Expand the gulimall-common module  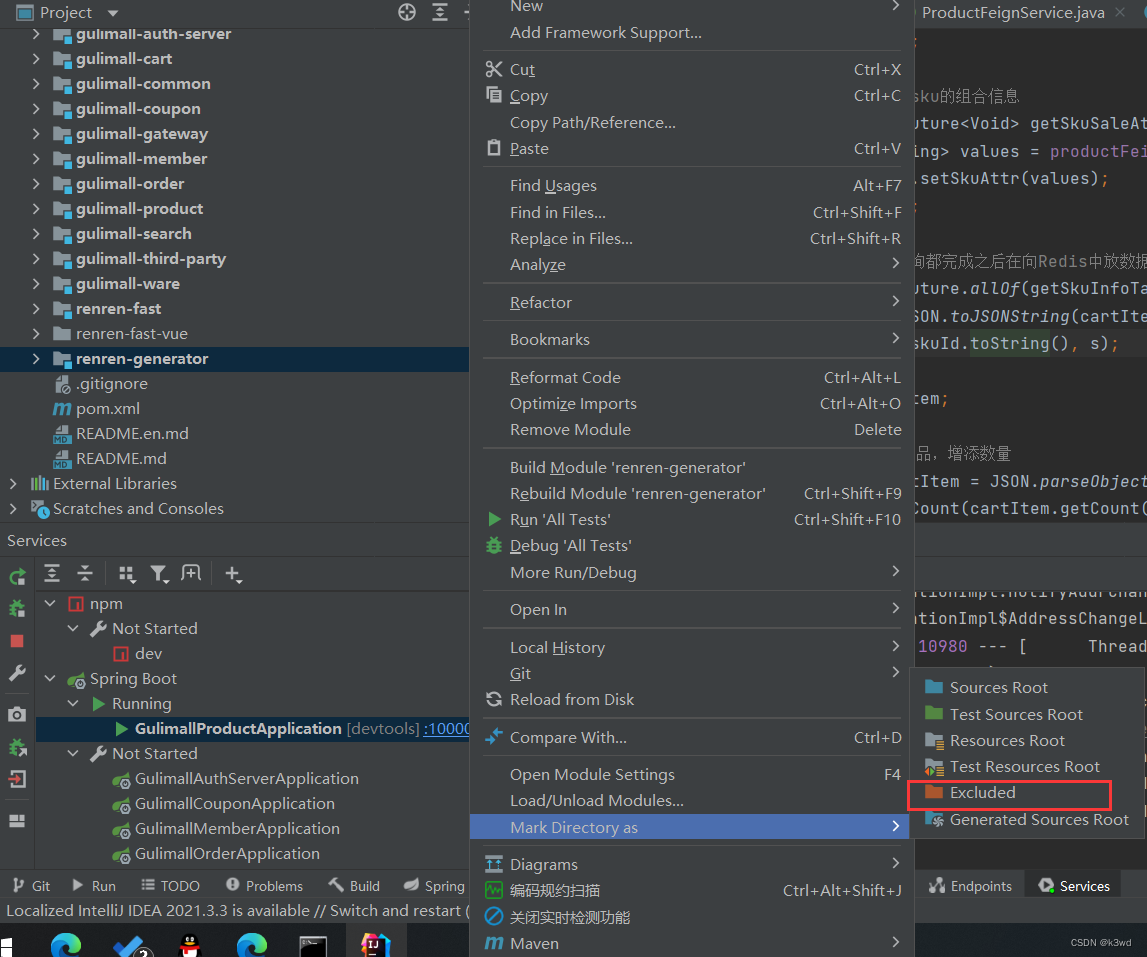(x=36, y=83)
